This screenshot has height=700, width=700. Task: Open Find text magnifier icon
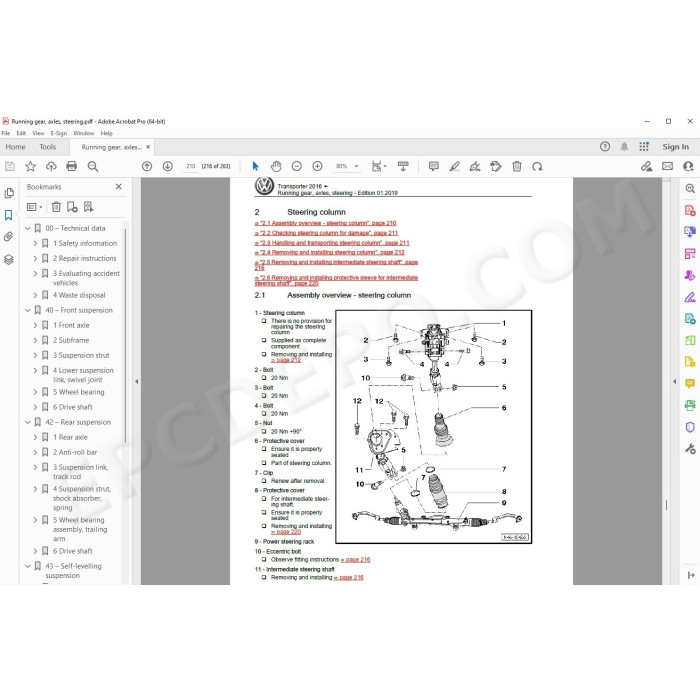click(93, 167)
